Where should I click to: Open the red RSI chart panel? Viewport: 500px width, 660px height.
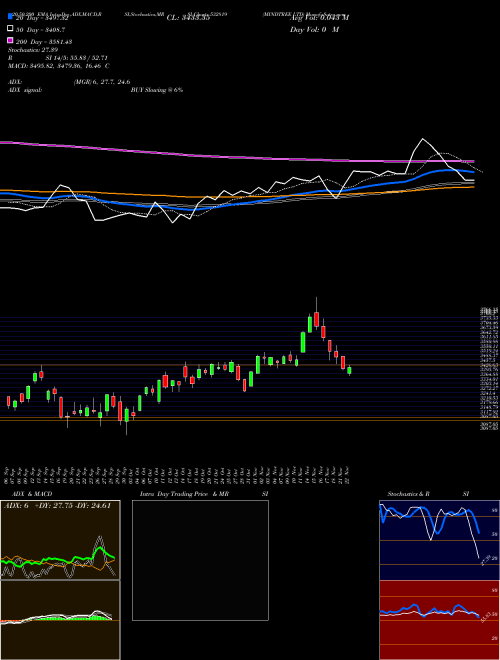[439, 620]
